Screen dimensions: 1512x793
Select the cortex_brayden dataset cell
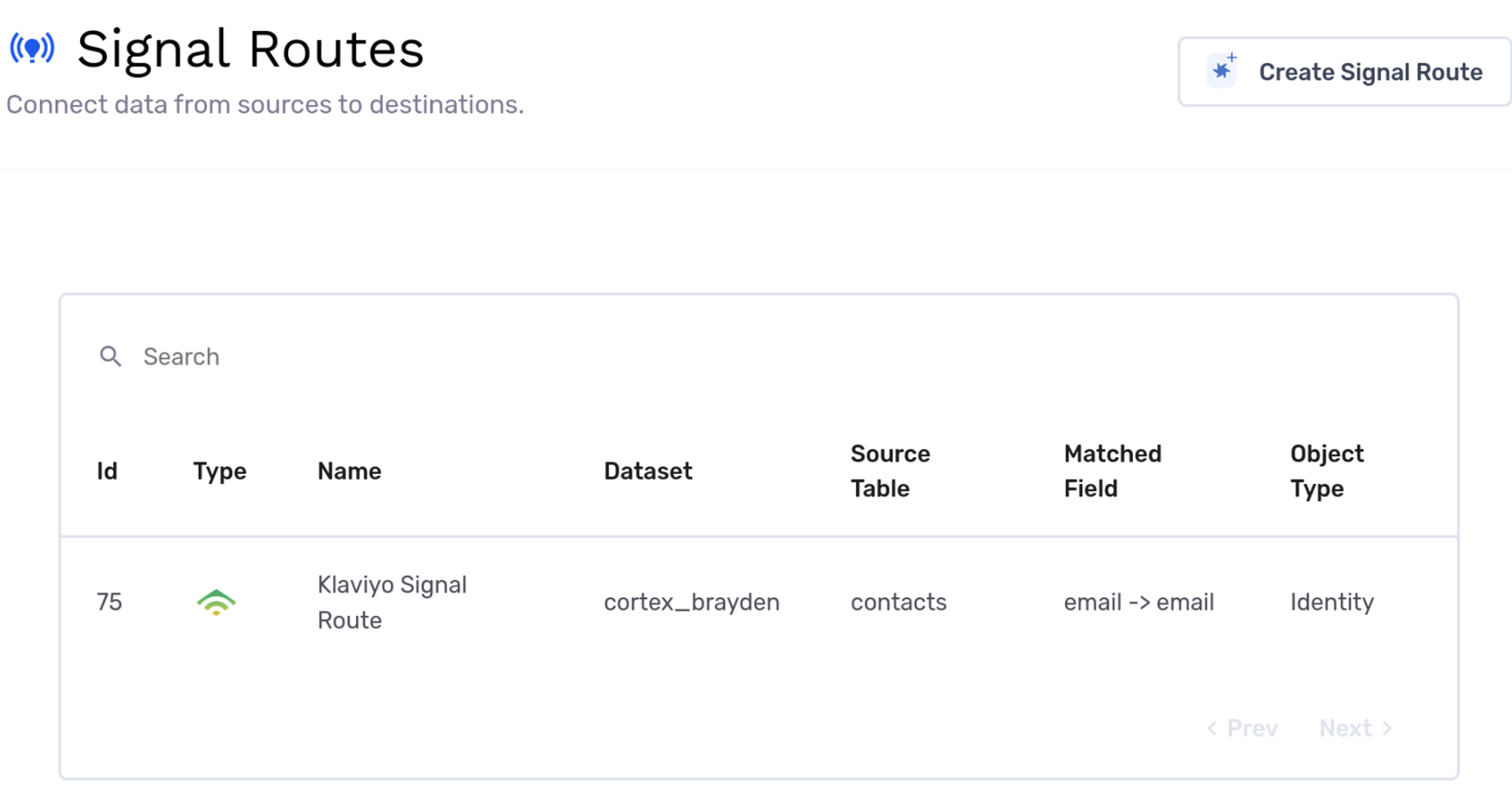click(692, 602)
